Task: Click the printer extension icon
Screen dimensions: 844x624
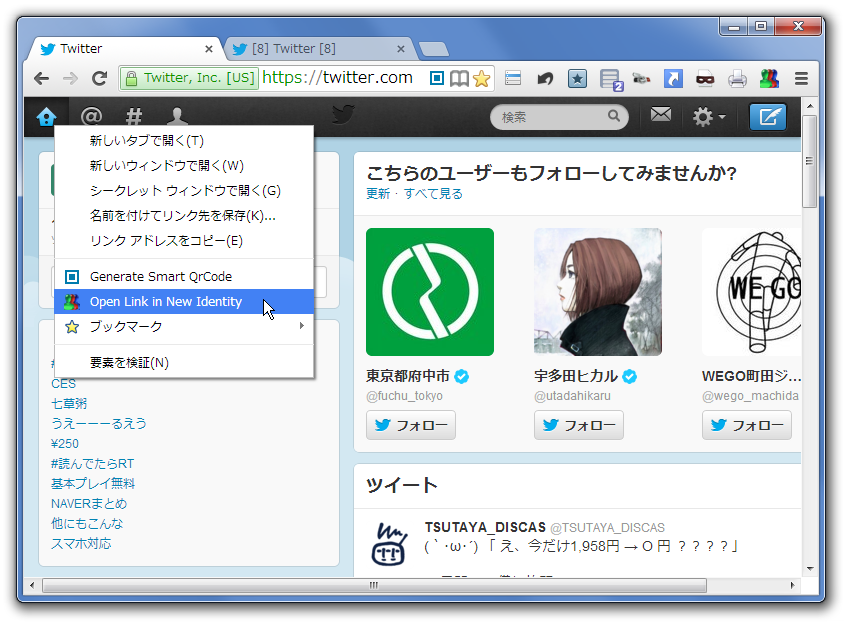Action: pyautogui.click(x=737, y=79)
